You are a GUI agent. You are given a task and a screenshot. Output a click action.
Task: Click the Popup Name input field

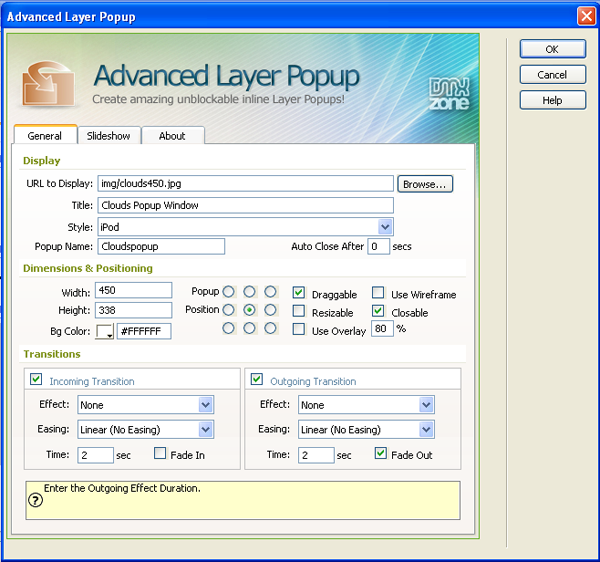161,246
